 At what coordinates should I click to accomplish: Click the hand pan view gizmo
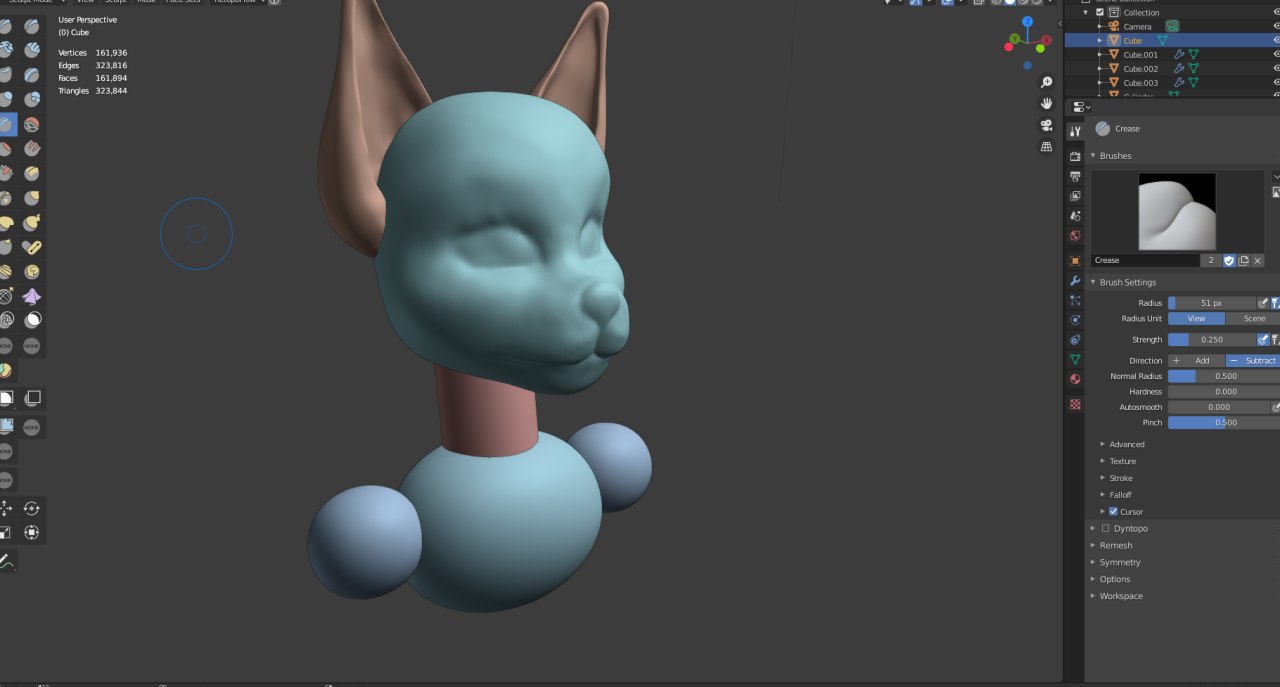pyautogui.click(x=1046, y=103)
